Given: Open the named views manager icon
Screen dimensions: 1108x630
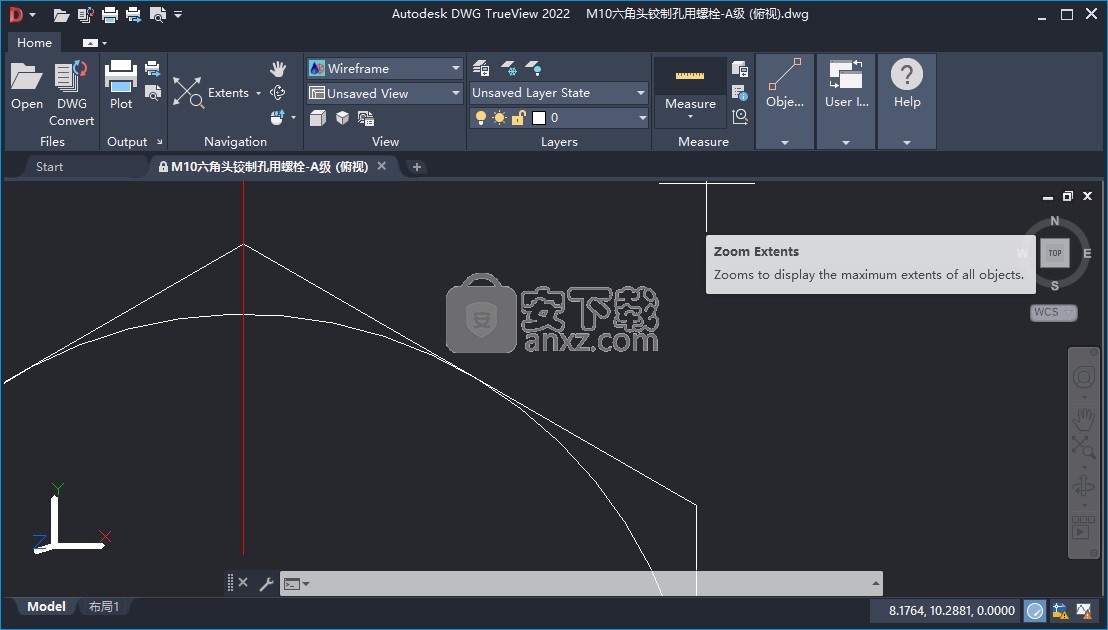Looking at the screenshot, I should coord(366,118).
